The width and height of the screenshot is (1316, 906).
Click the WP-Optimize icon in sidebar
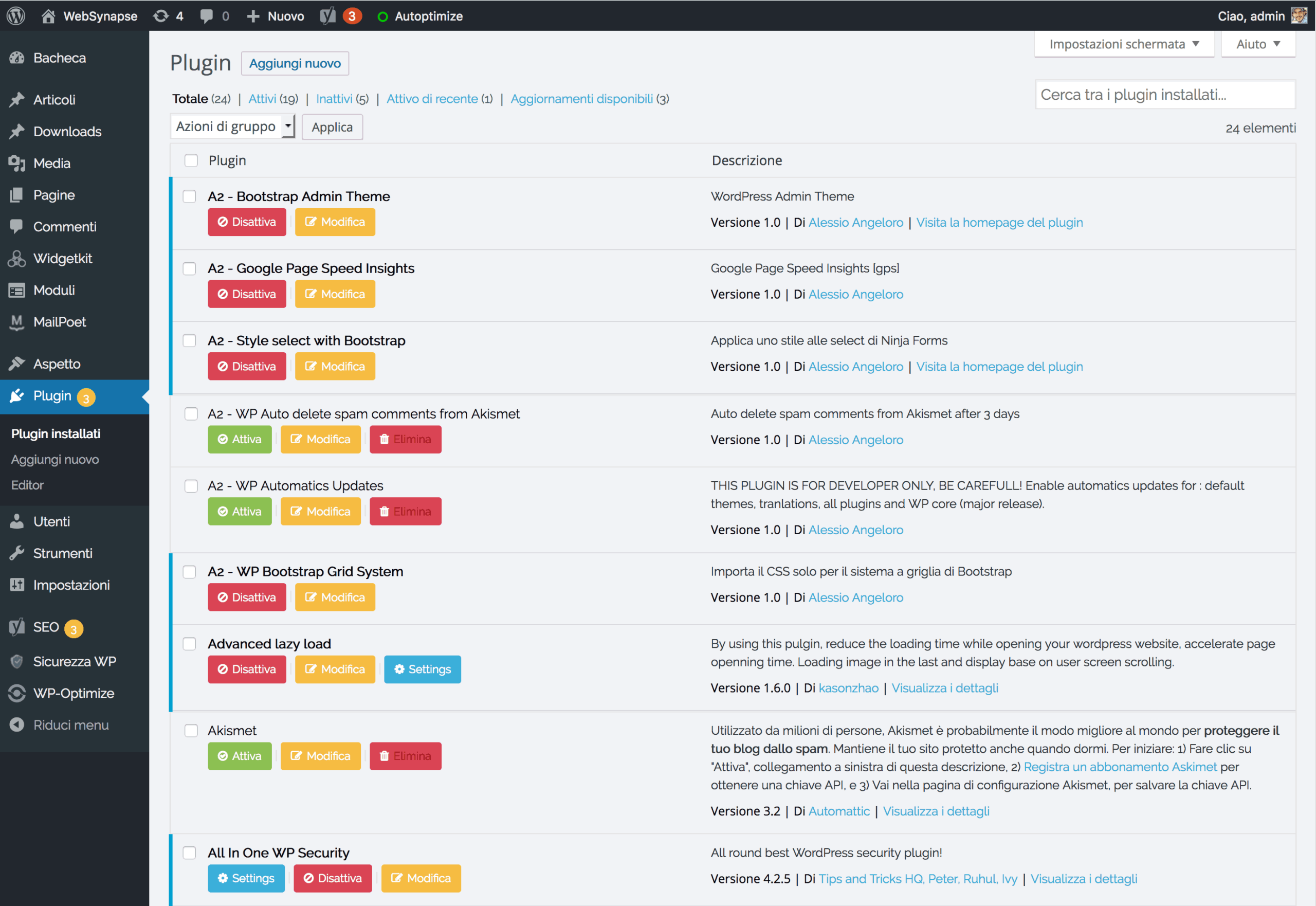17,693
